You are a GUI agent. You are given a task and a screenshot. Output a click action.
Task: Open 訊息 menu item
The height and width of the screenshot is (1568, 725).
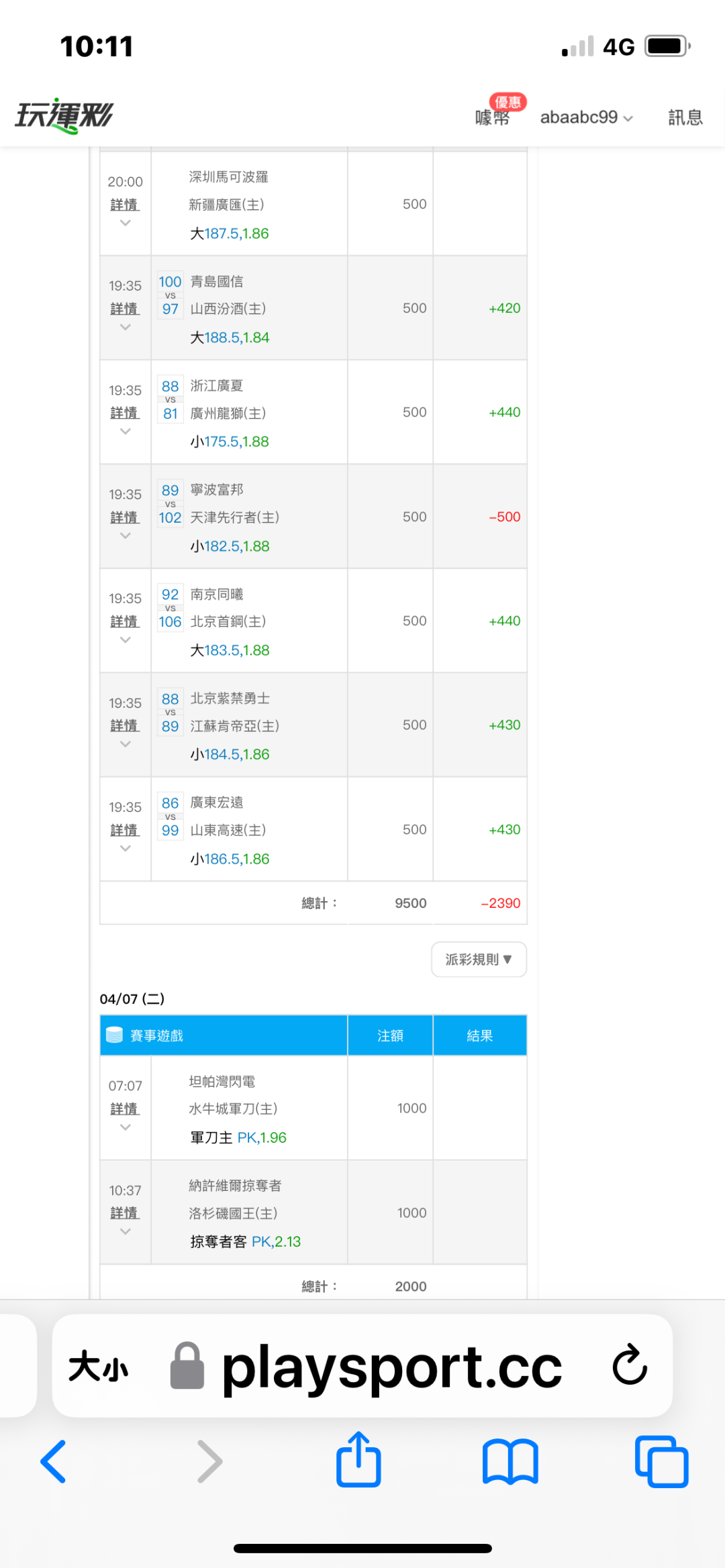click(685, 117)
